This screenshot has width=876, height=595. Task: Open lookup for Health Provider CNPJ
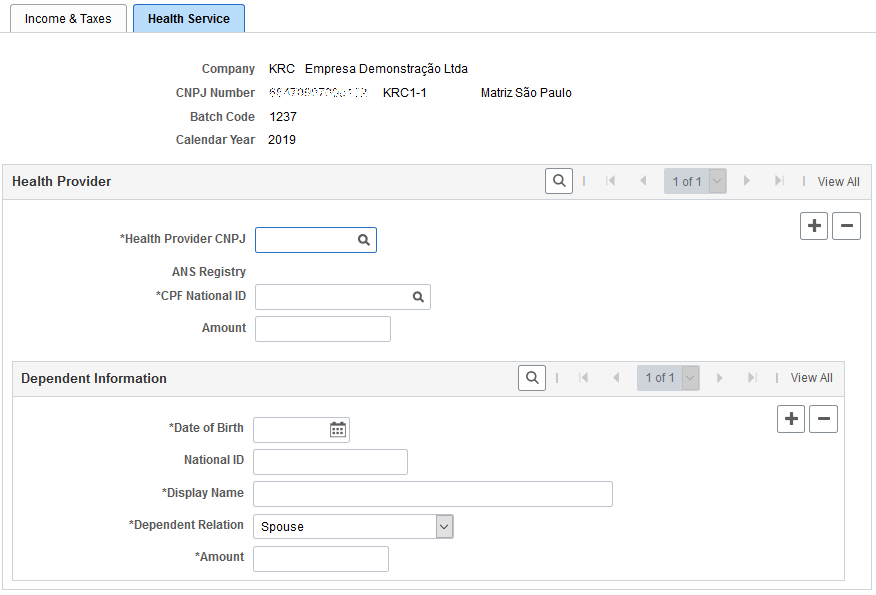click(364, 240)
